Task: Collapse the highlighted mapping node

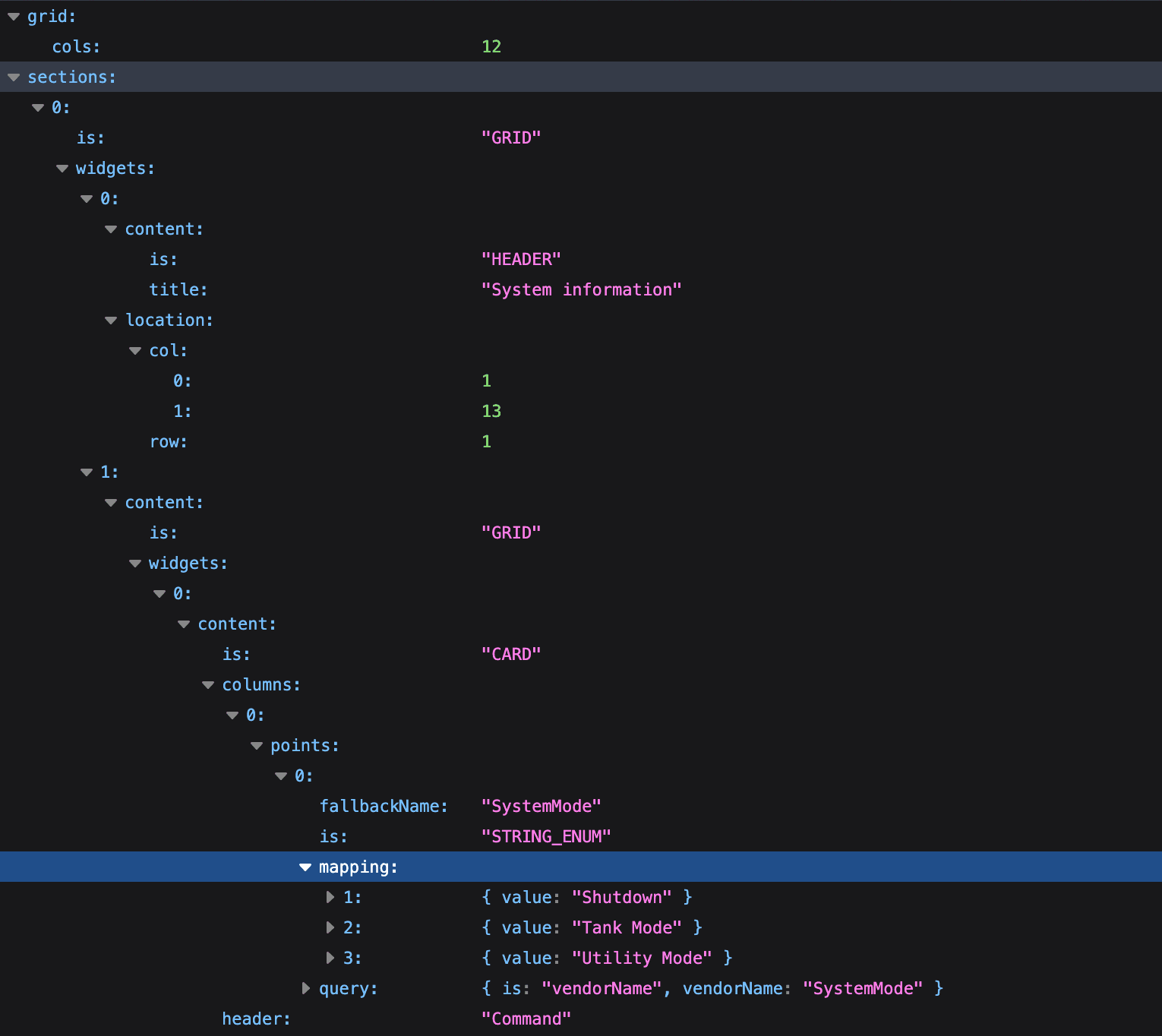Action: click(305, 867)
